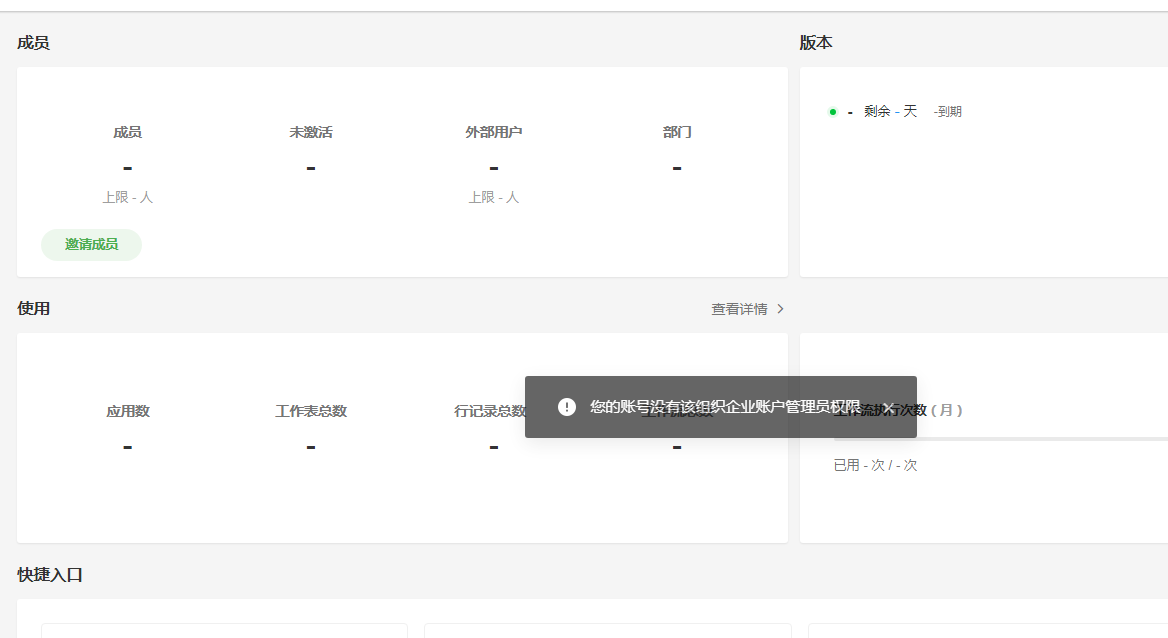Image resolution: width=1168 pixels, height=638 pixels.
Task: Click the 剩余 - 天 version text
Action: coord(890,112)
